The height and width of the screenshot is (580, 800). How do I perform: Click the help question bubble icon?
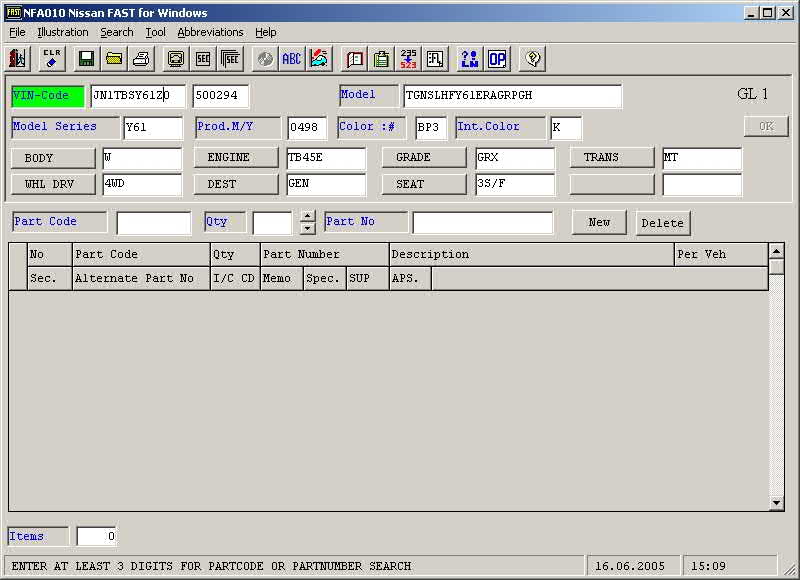point(532,59)
